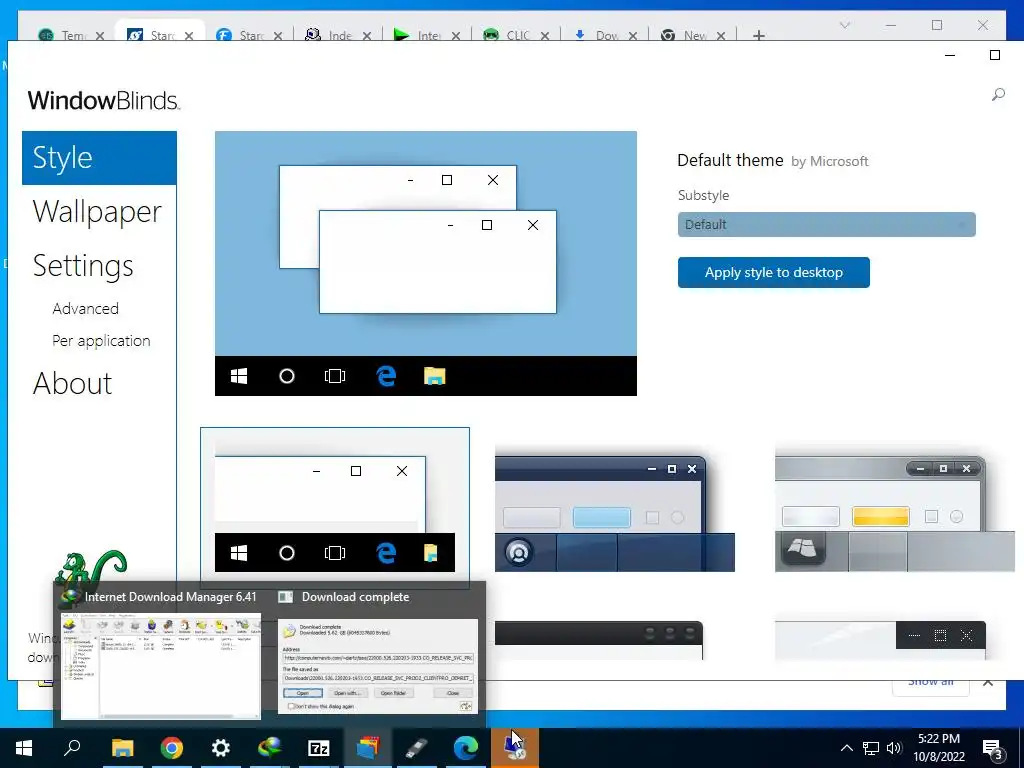Expand the Substyle Default dropdown
Viewport: 1024px width, 768px height.
(826, 225)
